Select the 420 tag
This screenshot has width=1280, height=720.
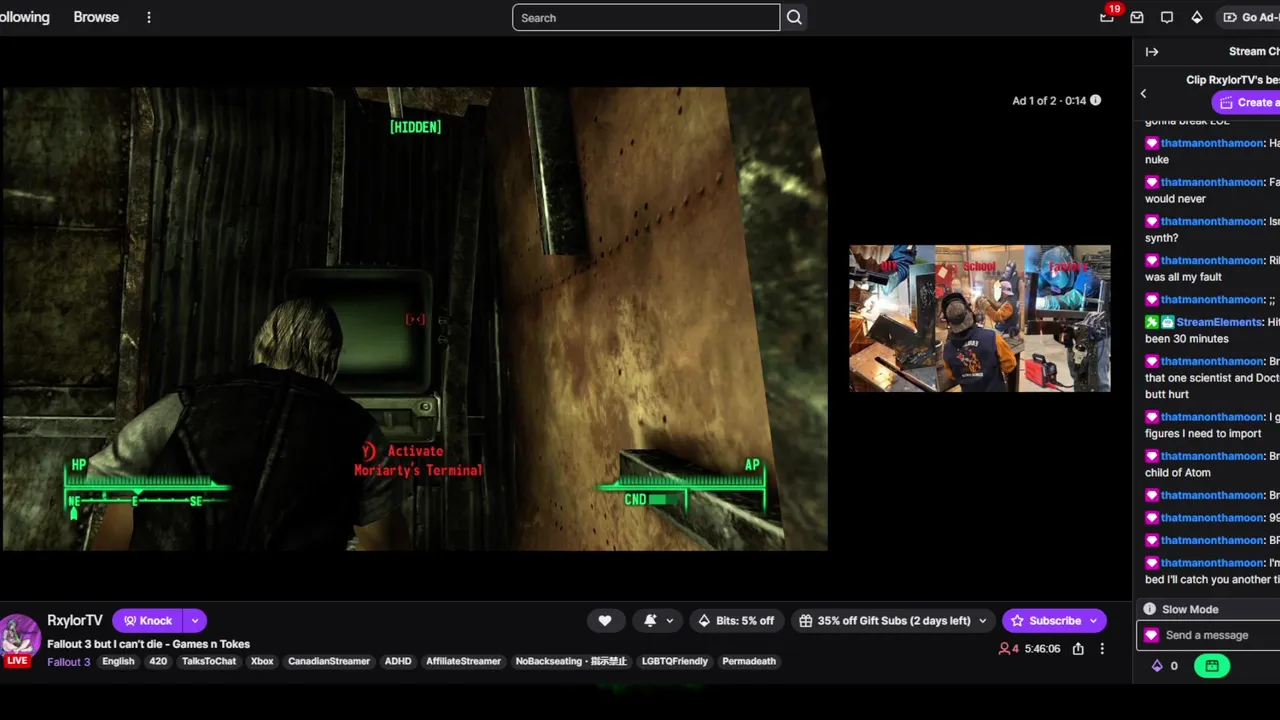pyautogui.click(x=158, y=662)
